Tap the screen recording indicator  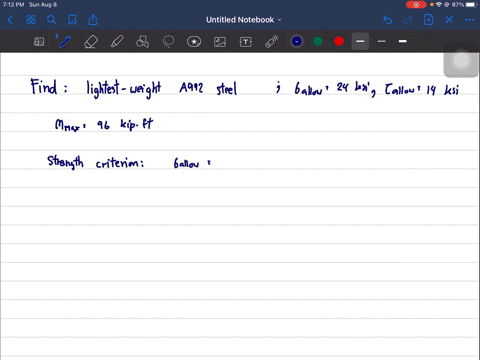pos(416,5)
